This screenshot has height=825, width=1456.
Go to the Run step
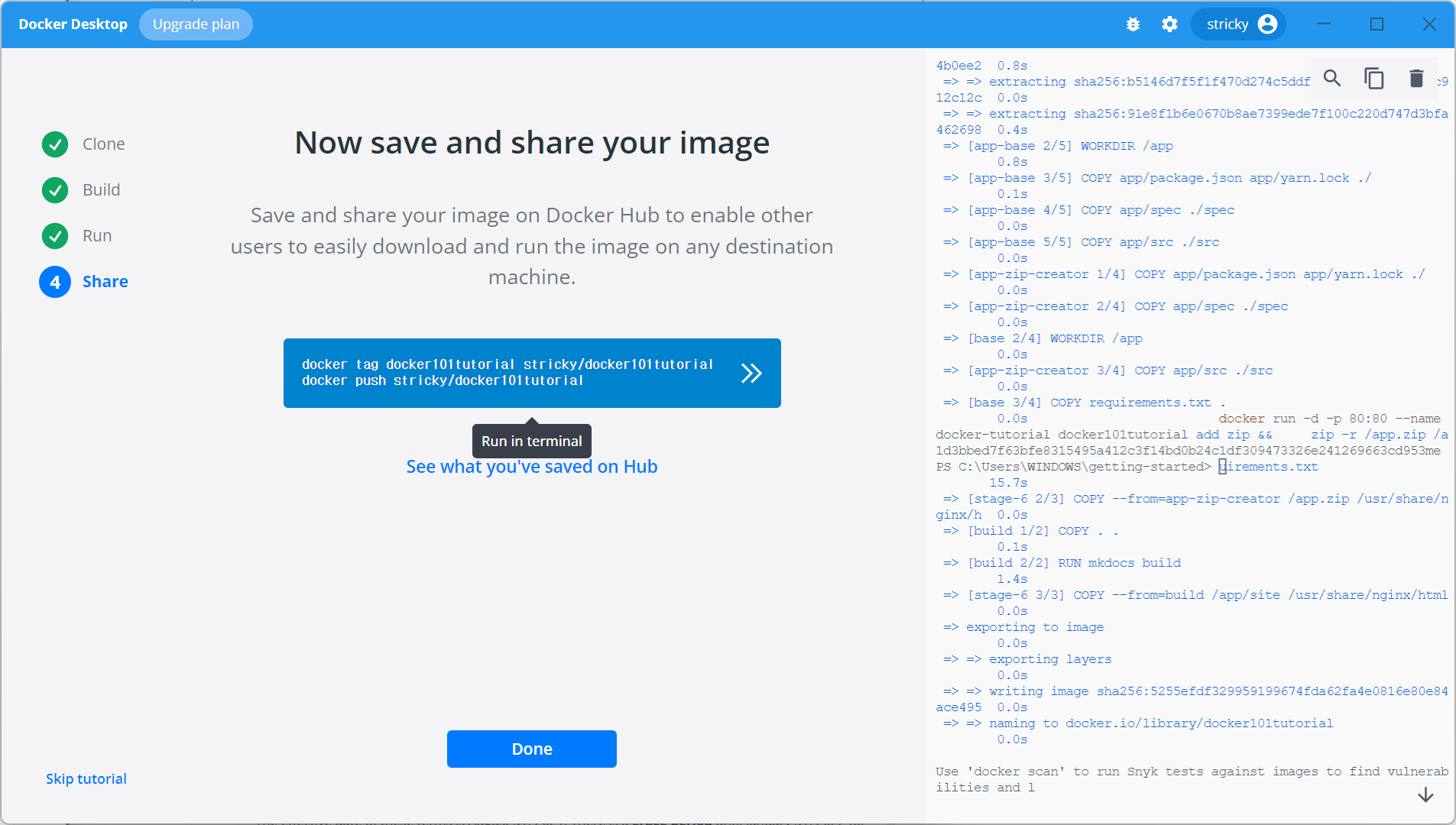coord(97,236)
